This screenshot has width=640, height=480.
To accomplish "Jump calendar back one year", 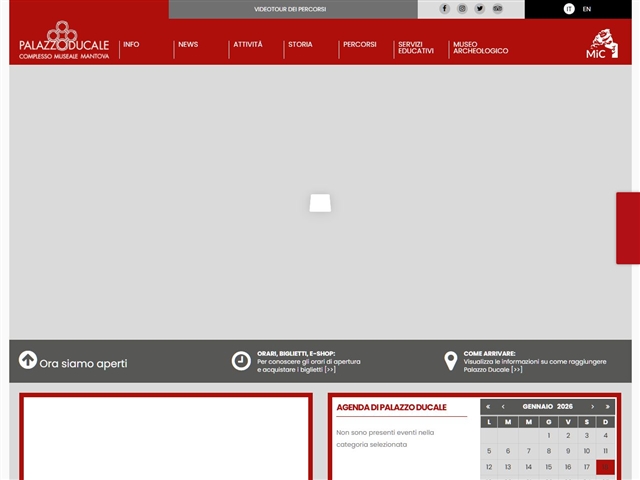I will pyautogui.click(x=488, y=407).
